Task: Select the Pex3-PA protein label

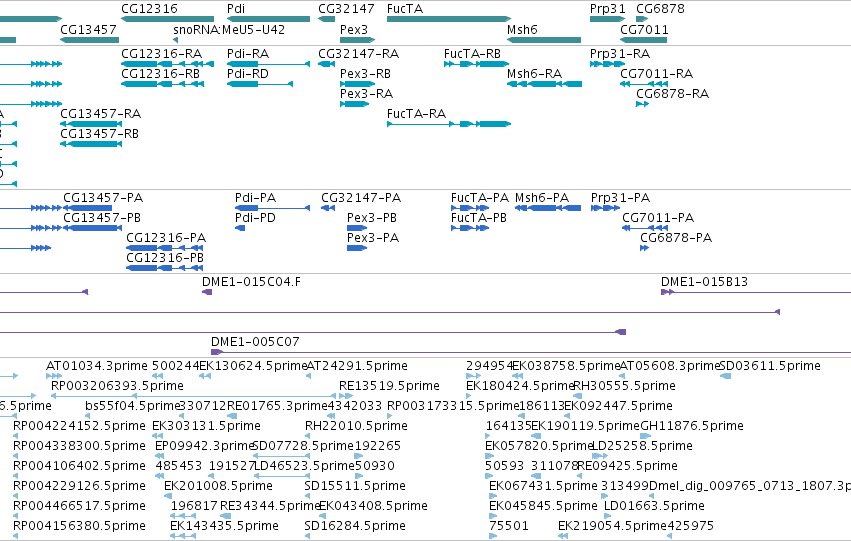Action: tap(373, 238)
